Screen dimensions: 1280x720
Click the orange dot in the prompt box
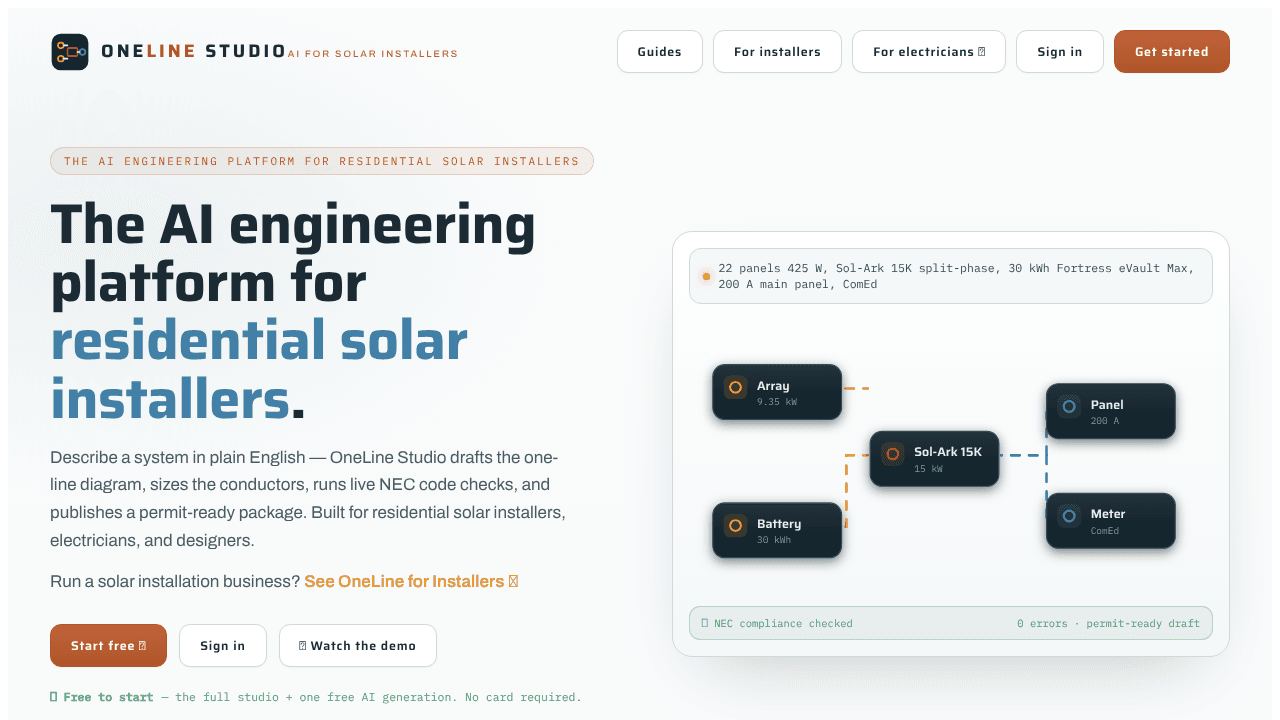click(x=706, y=276)
